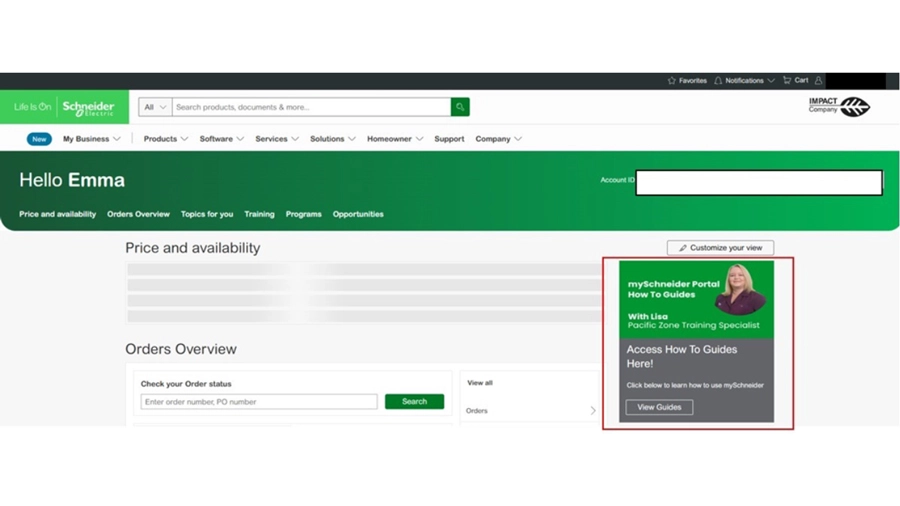Open the Orders row chevron
The image size is (900, 506).
click(593, 411)
